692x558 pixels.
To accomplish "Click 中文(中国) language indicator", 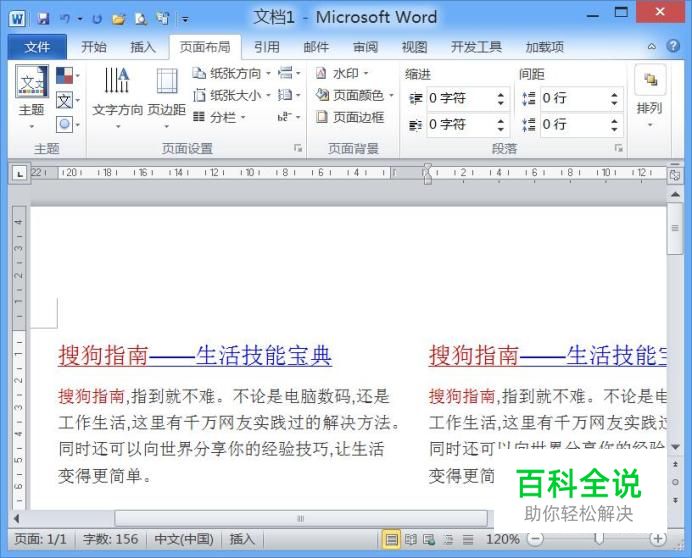I will pos(184,539).
